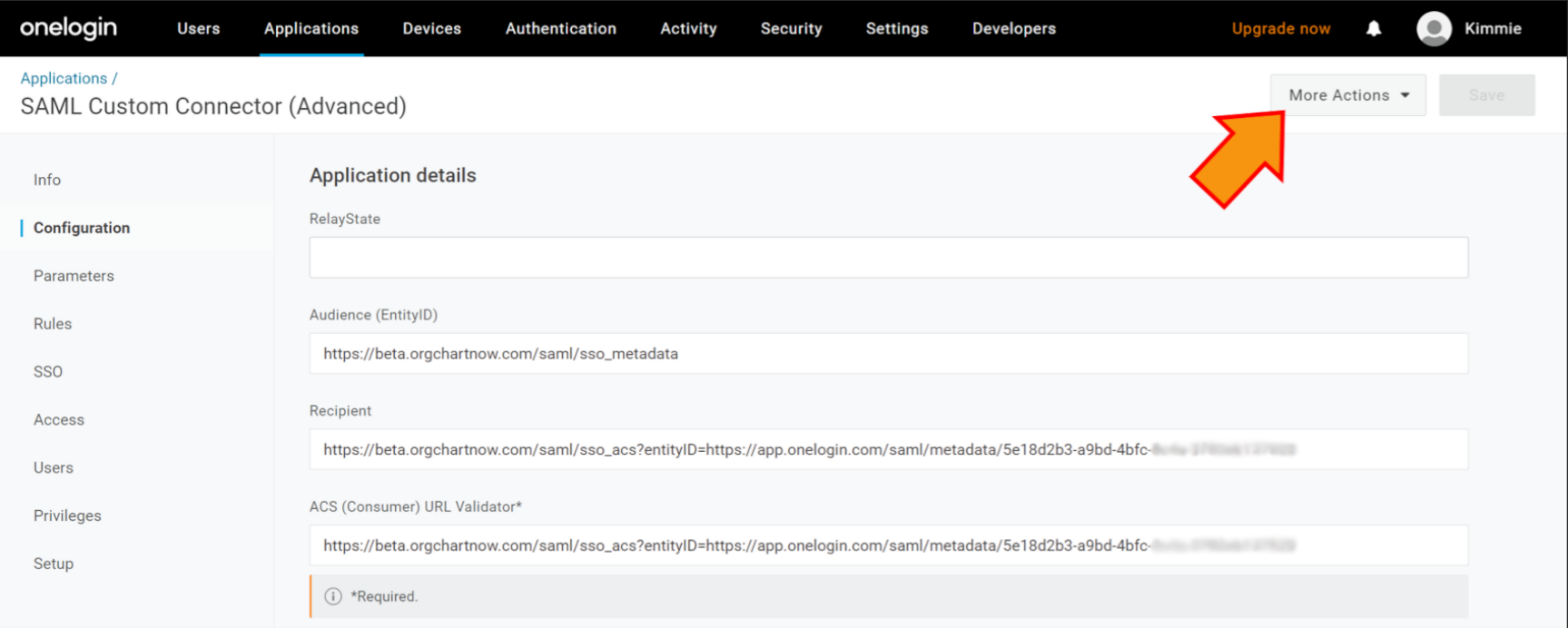Switch to the Parameters tab
Image resolution: width=1568 pixels, height=628 pixels.
pyautogui.click(x=74, y=276)
